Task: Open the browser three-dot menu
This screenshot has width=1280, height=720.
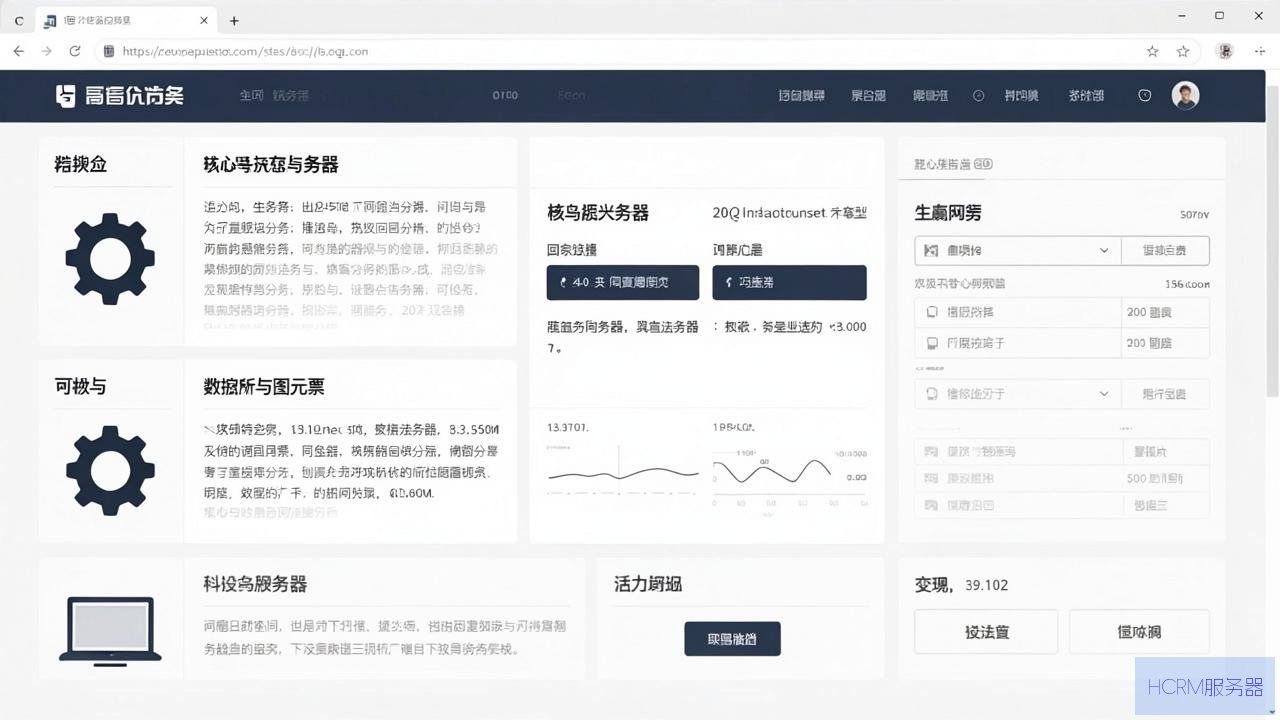Action: [x=1258, y=51]
